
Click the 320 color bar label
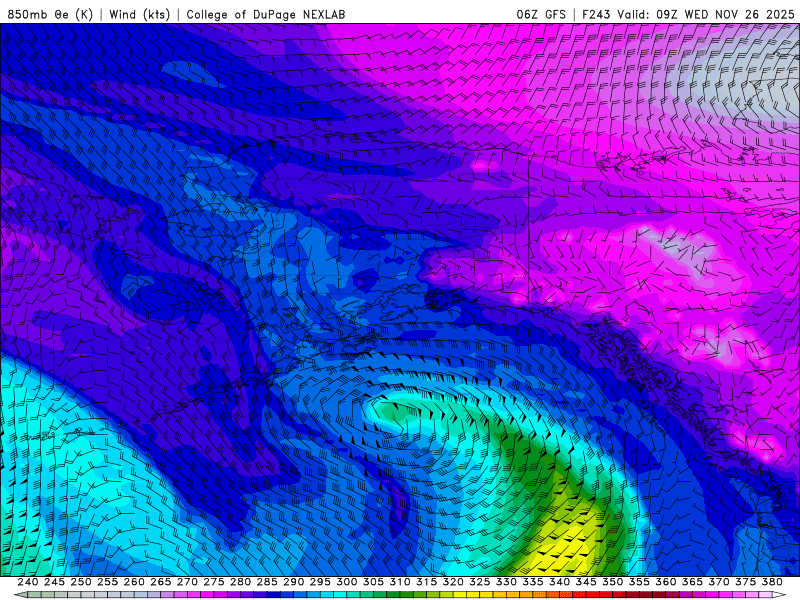[453, 582]
